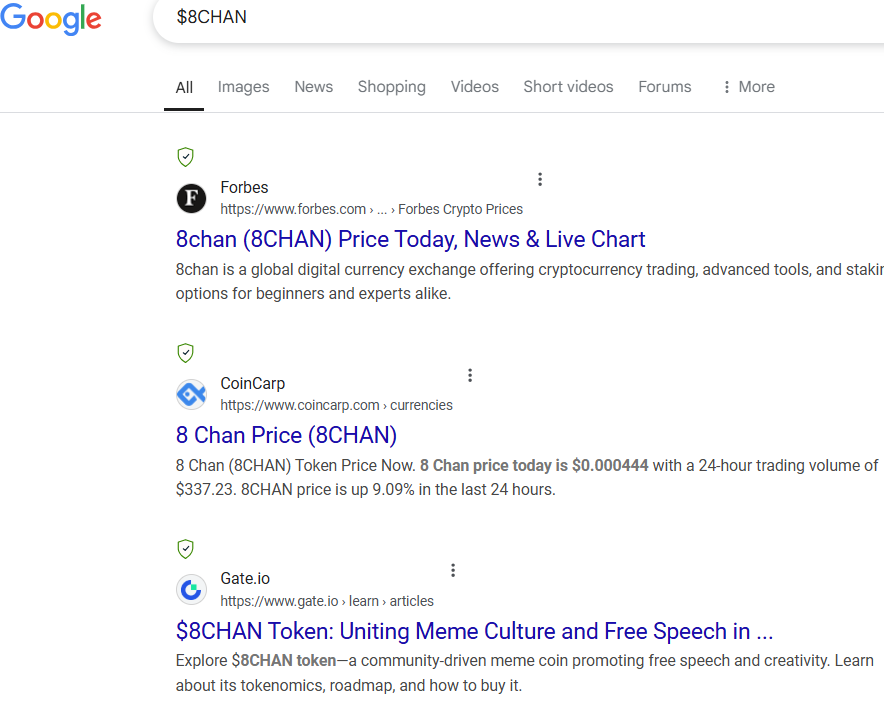
Task: Click the gate.io learn articles URL
Action: click(327, 601)
